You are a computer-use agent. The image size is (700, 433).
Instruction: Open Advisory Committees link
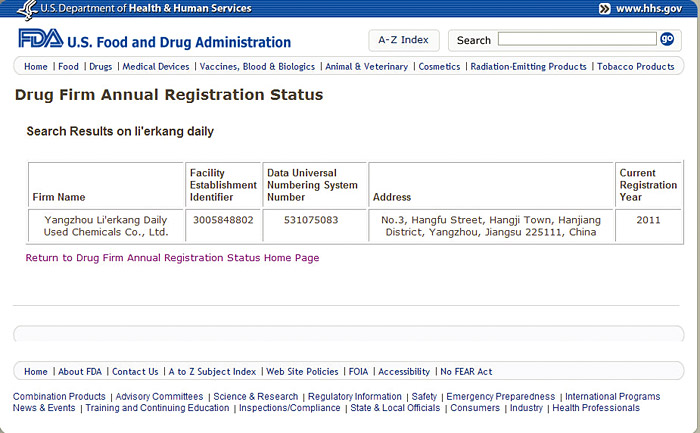click(159, 396)
